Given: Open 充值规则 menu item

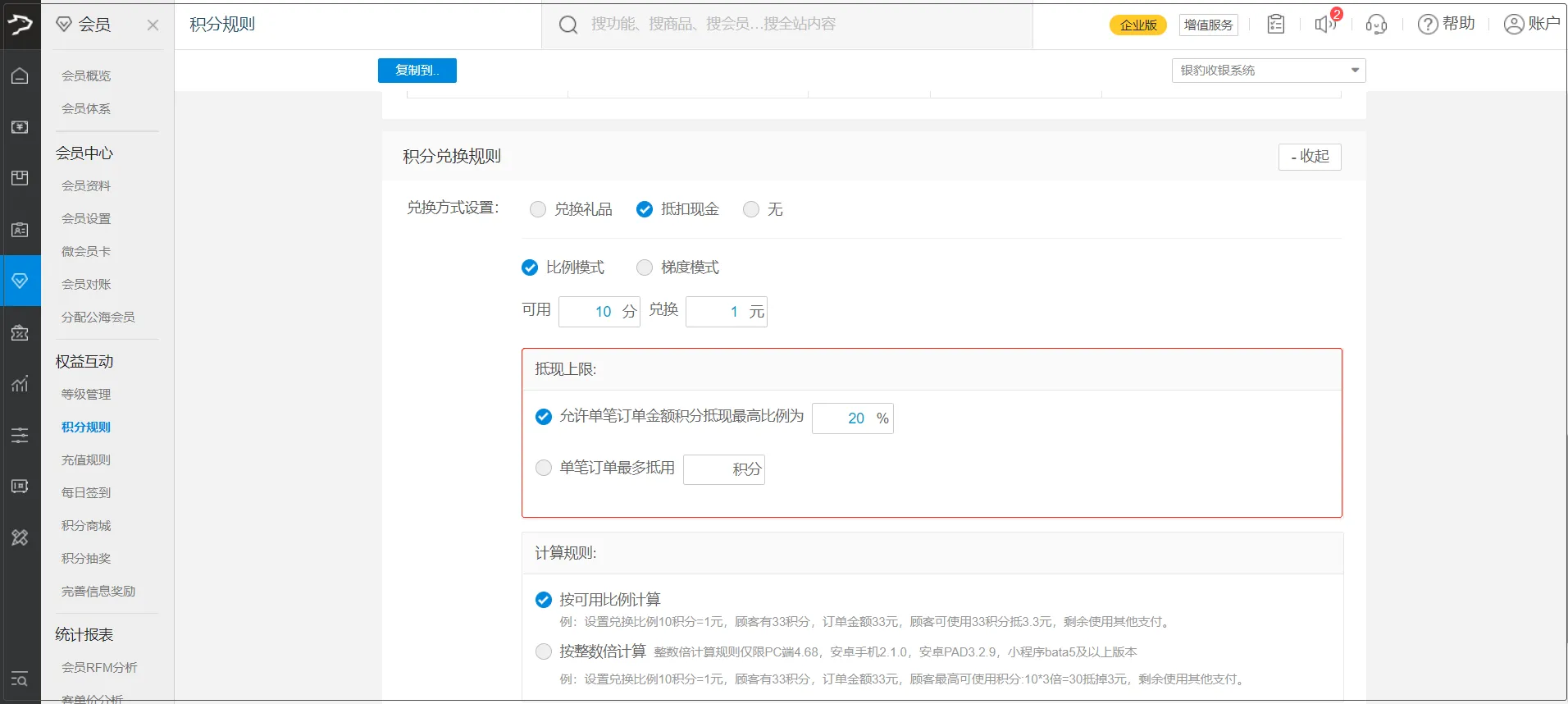Looking at the screenshot, I should click(86, 459).
